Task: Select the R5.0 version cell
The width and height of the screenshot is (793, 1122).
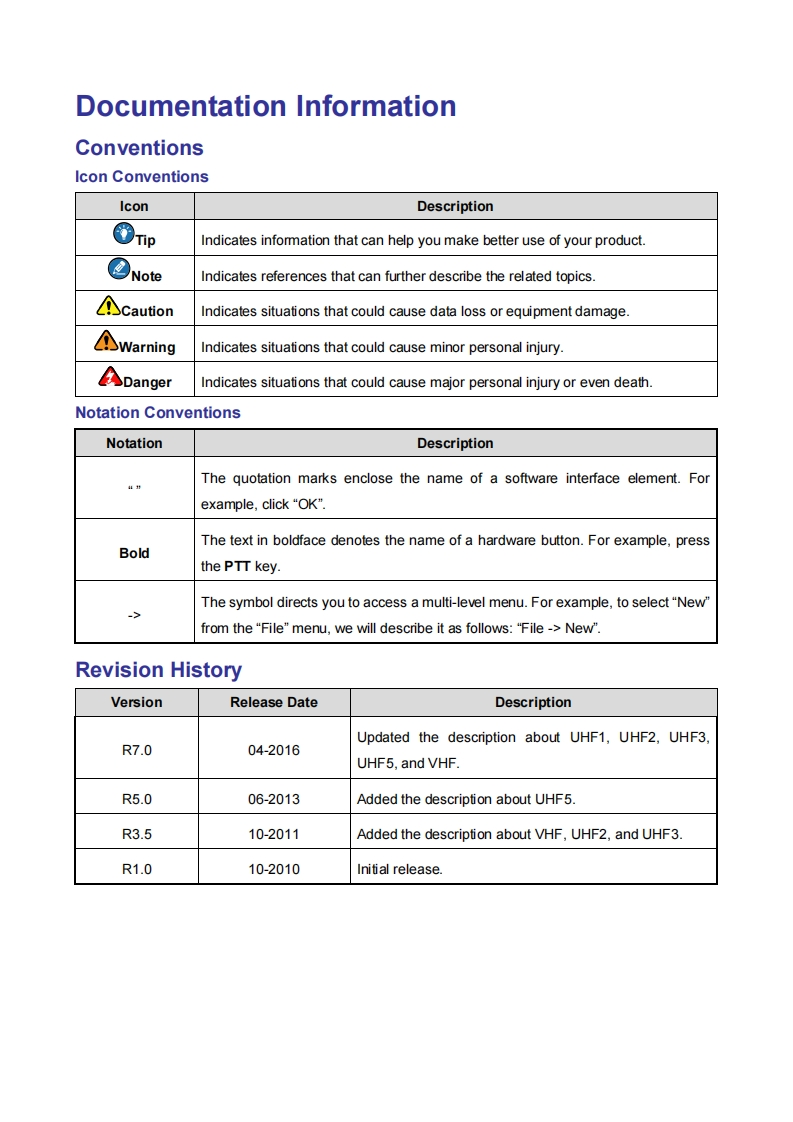Action: [137, 799]
